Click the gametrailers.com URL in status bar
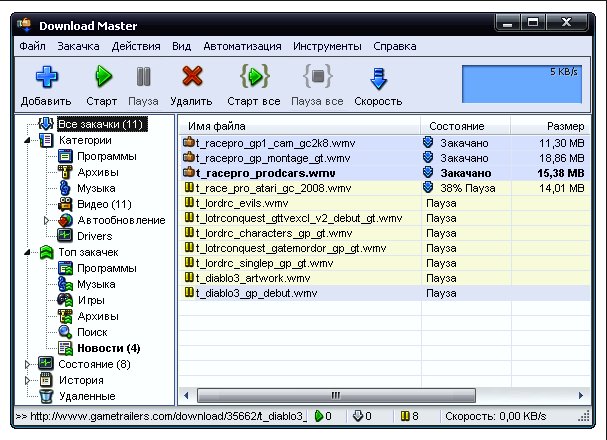The image size is (607, 440). (161, 416)
